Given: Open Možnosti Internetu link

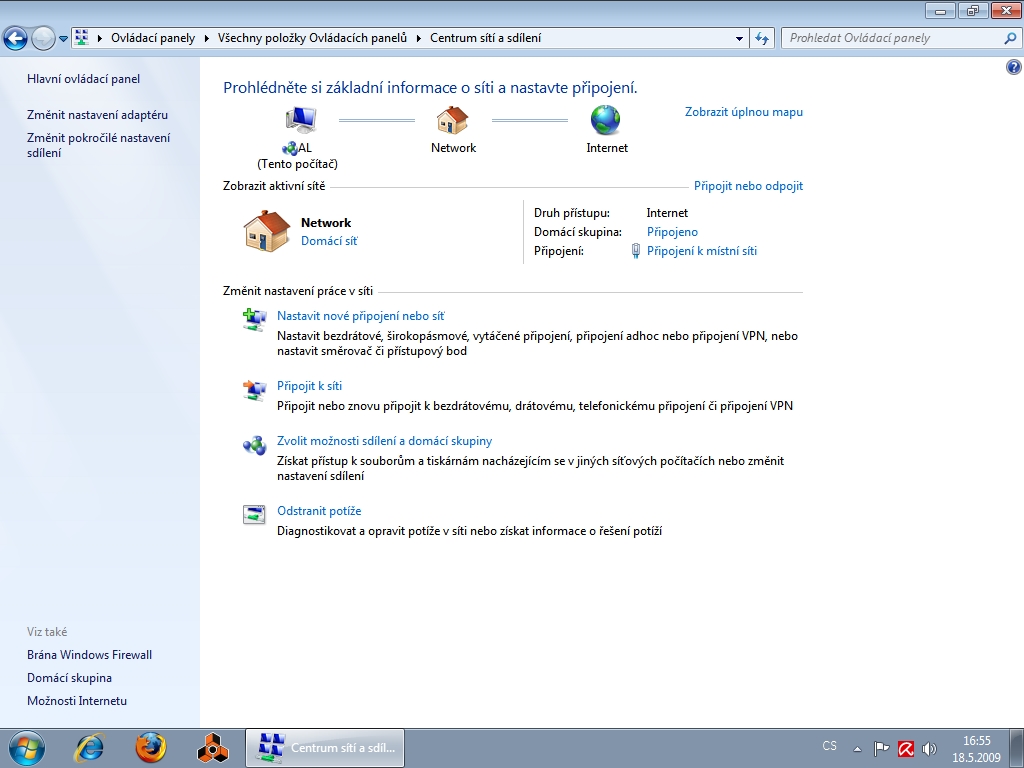Looking at the screenshot, I should [x=77, y=701].
